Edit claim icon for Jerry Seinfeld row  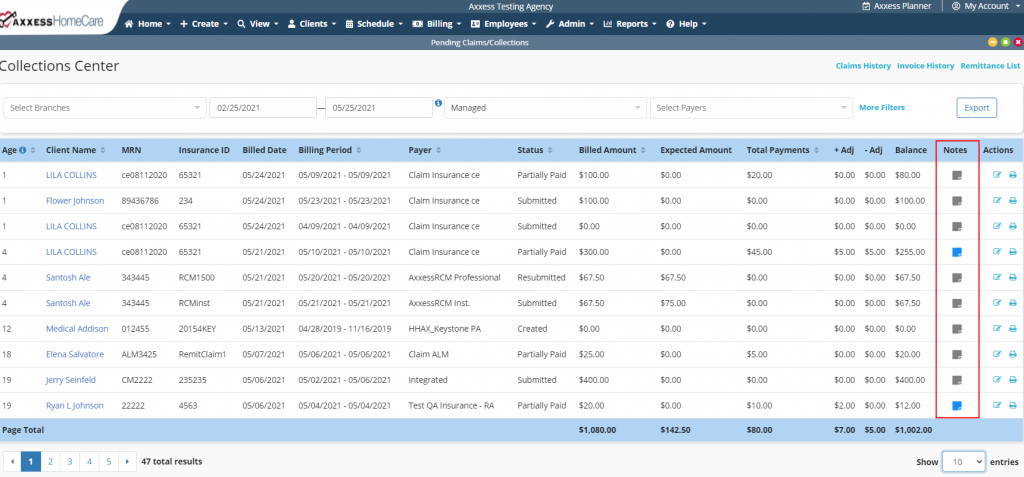997,380
